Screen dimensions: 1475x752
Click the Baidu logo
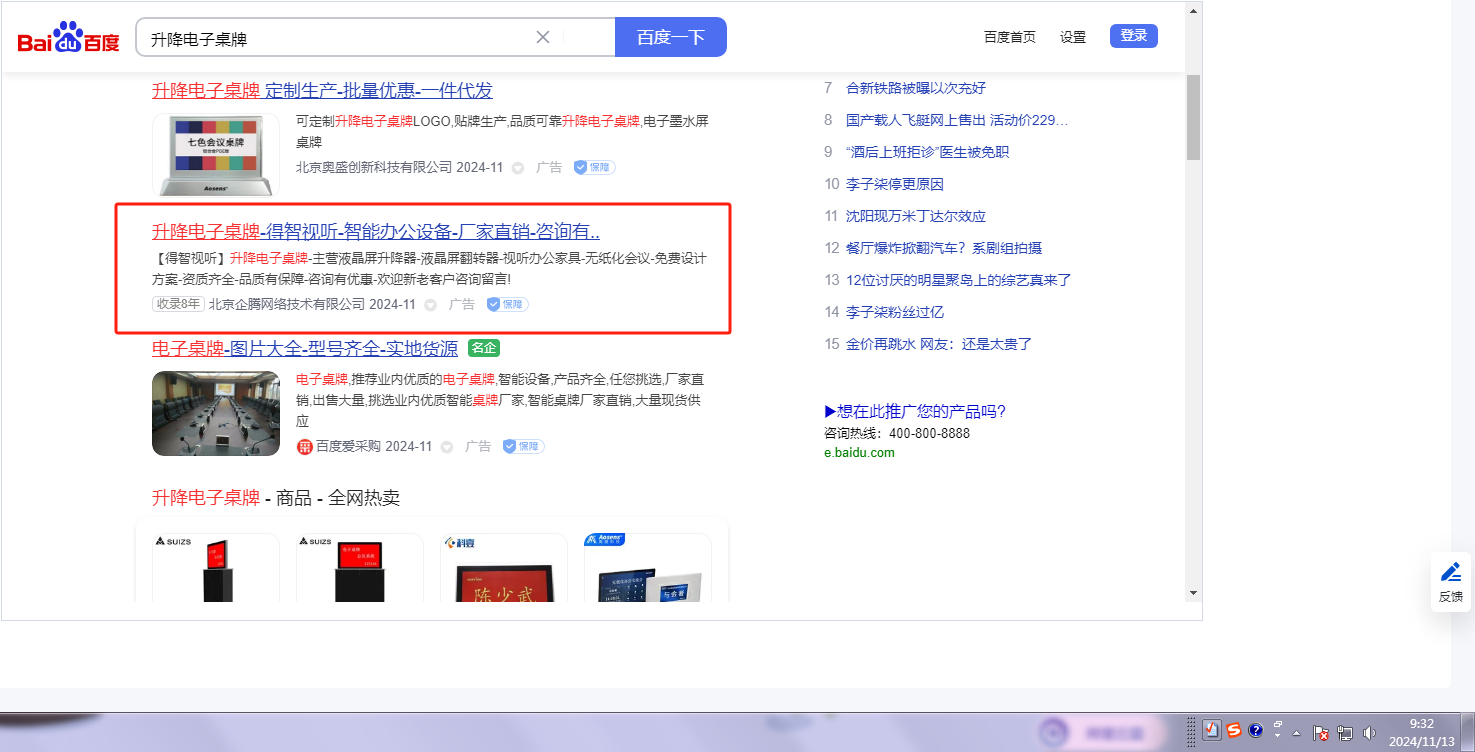(68, 38)
